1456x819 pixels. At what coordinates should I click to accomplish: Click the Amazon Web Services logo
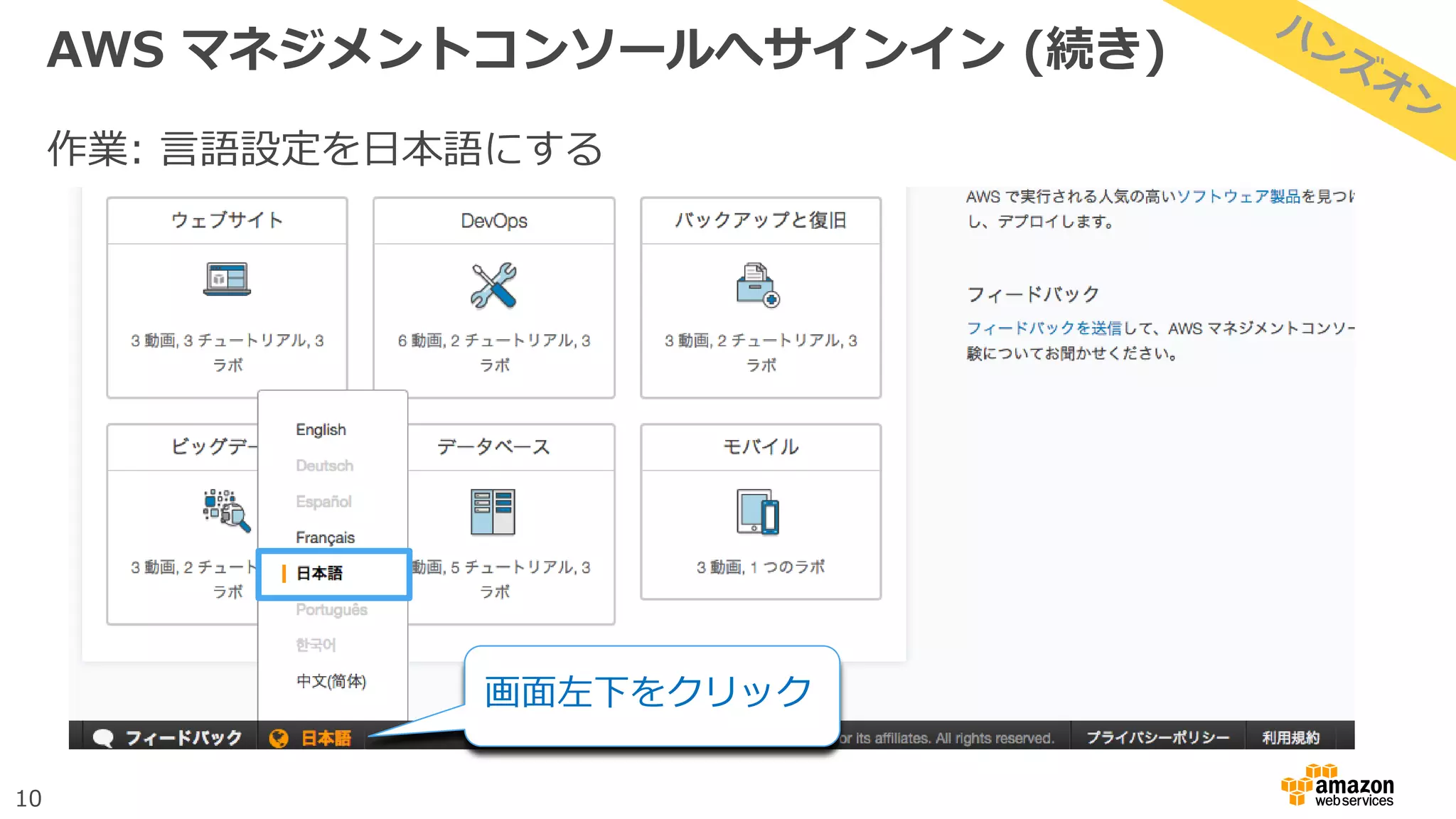(1337, 786)
